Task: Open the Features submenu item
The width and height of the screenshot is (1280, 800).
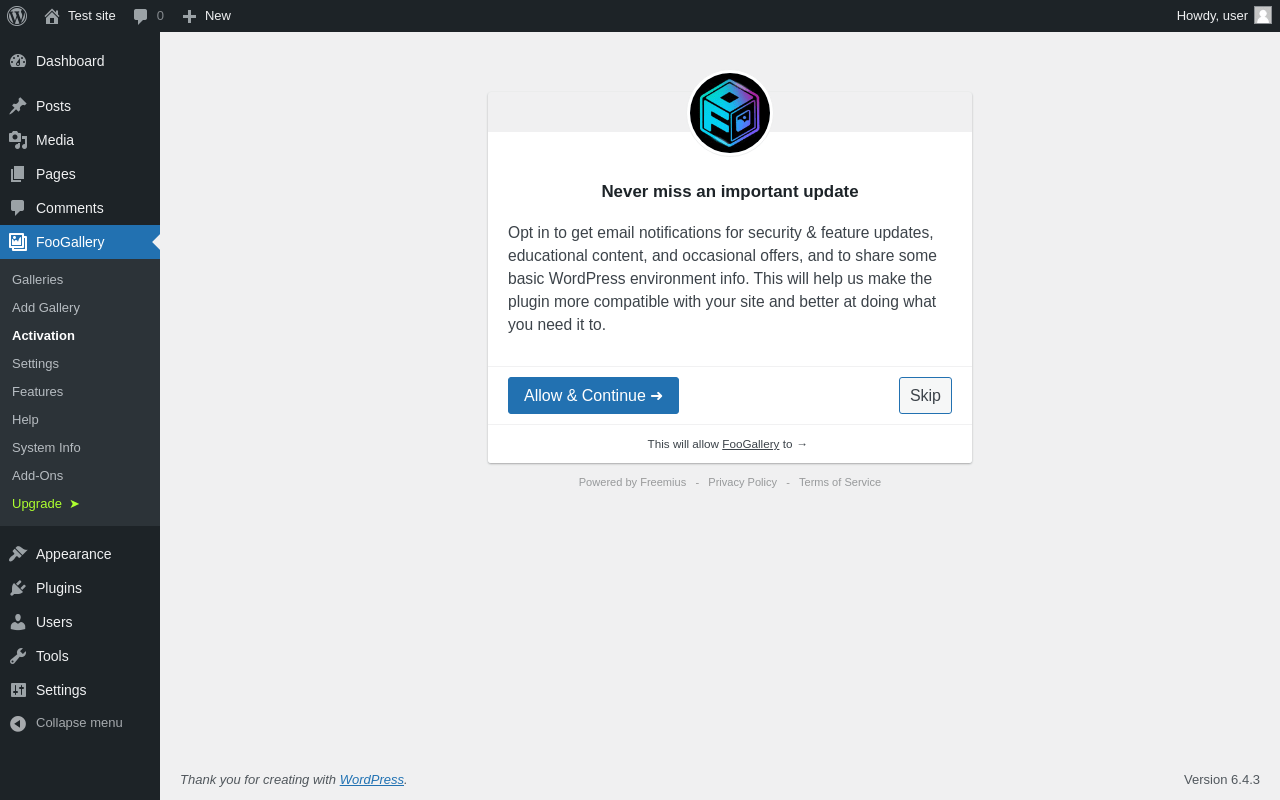Action: click(80, 392)
